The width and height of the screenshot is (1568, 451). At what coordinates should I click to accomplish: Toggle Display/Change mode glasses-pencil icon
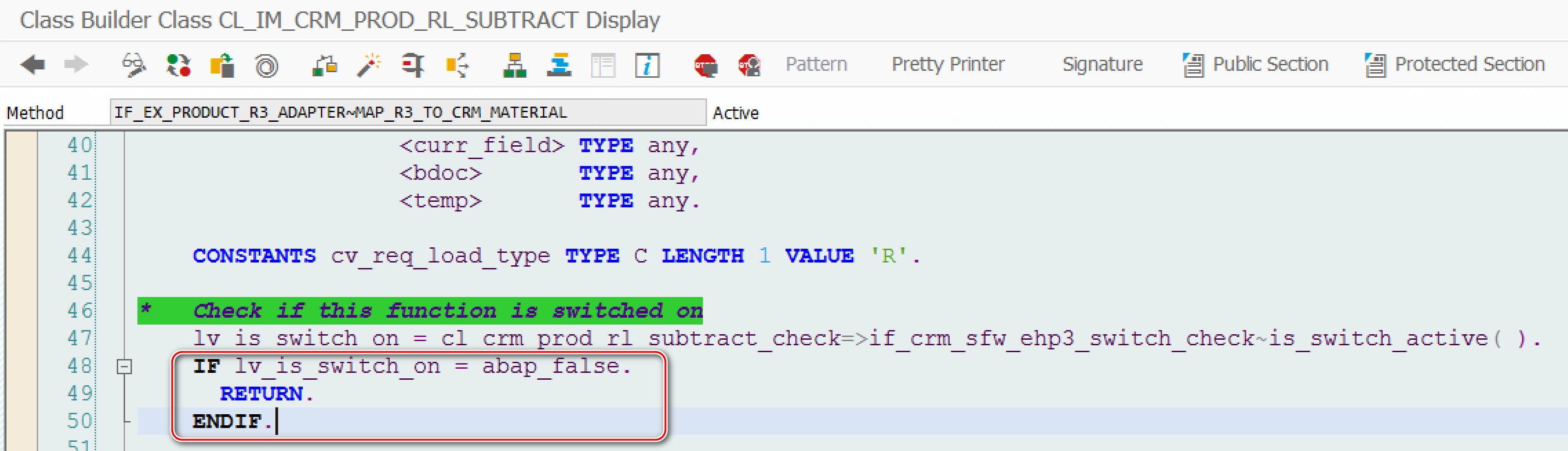point(134,64)
